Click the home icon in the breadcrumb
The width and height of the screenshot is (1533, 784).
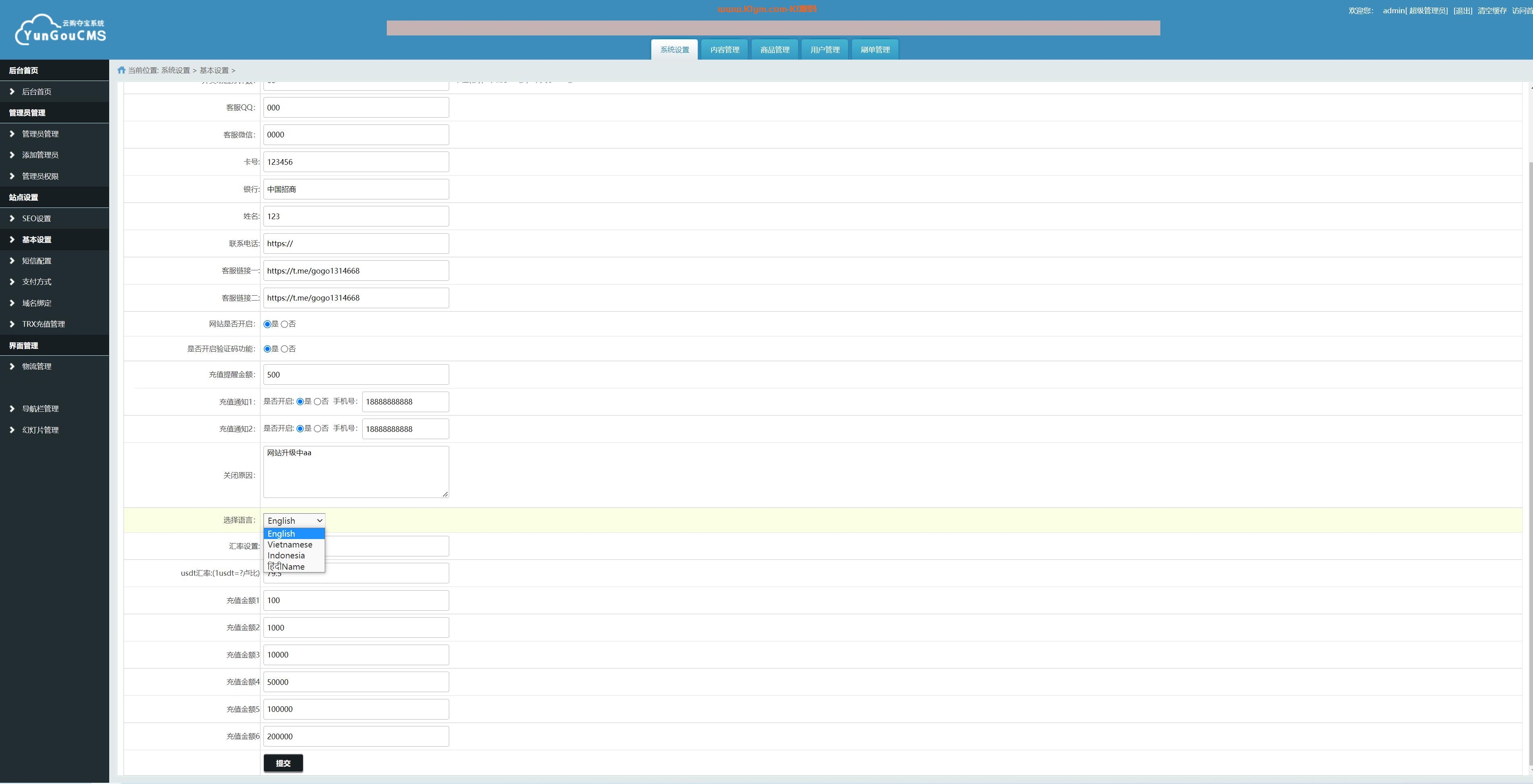pos(121,70)
